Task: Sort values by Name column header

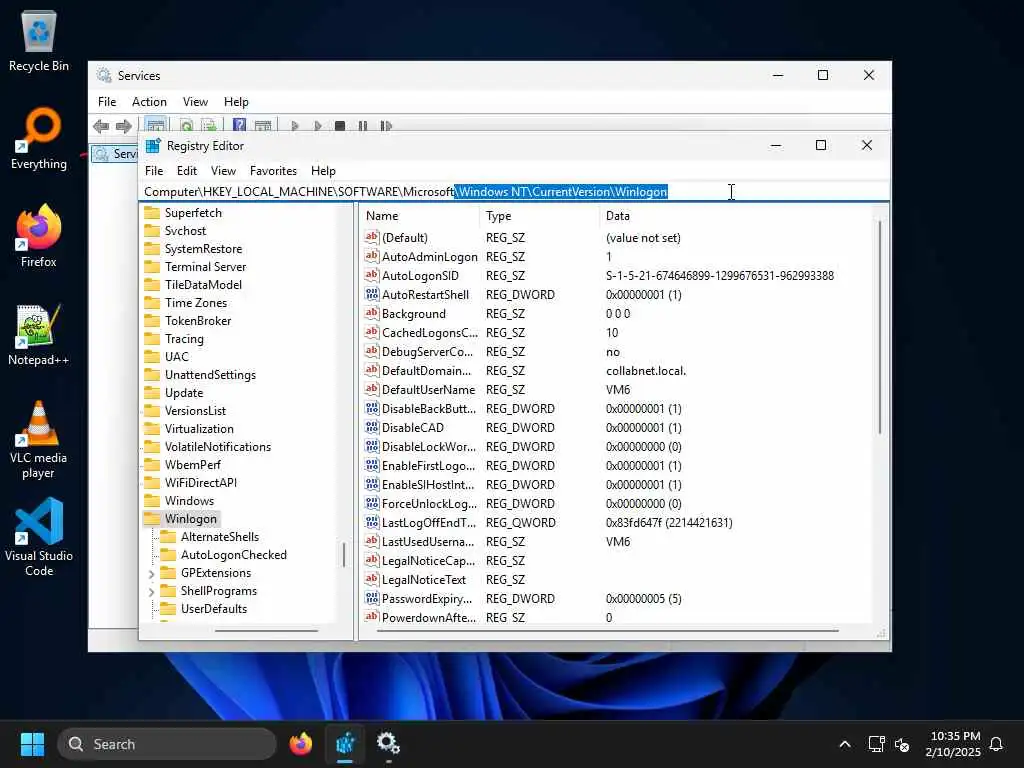Action: pyautogui.click(x=419, y=216)
